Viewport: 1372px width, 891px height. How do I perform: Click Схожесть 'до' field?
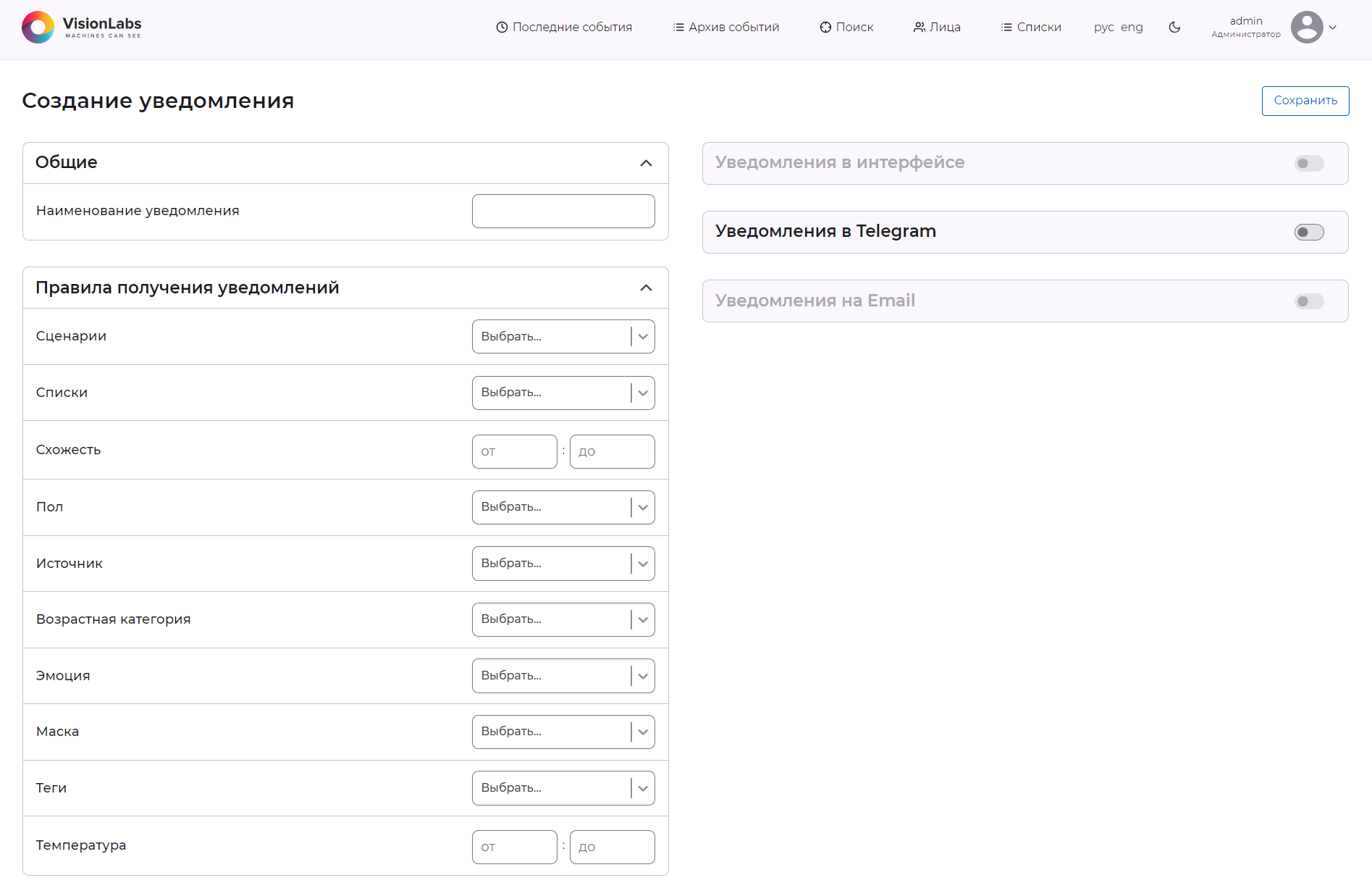point(613,451)
